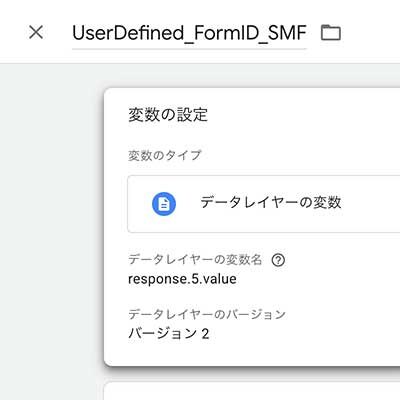Screen dimensions: 400x400
Task: Click the response.5.value variable name value
Action: coord(182,279)
